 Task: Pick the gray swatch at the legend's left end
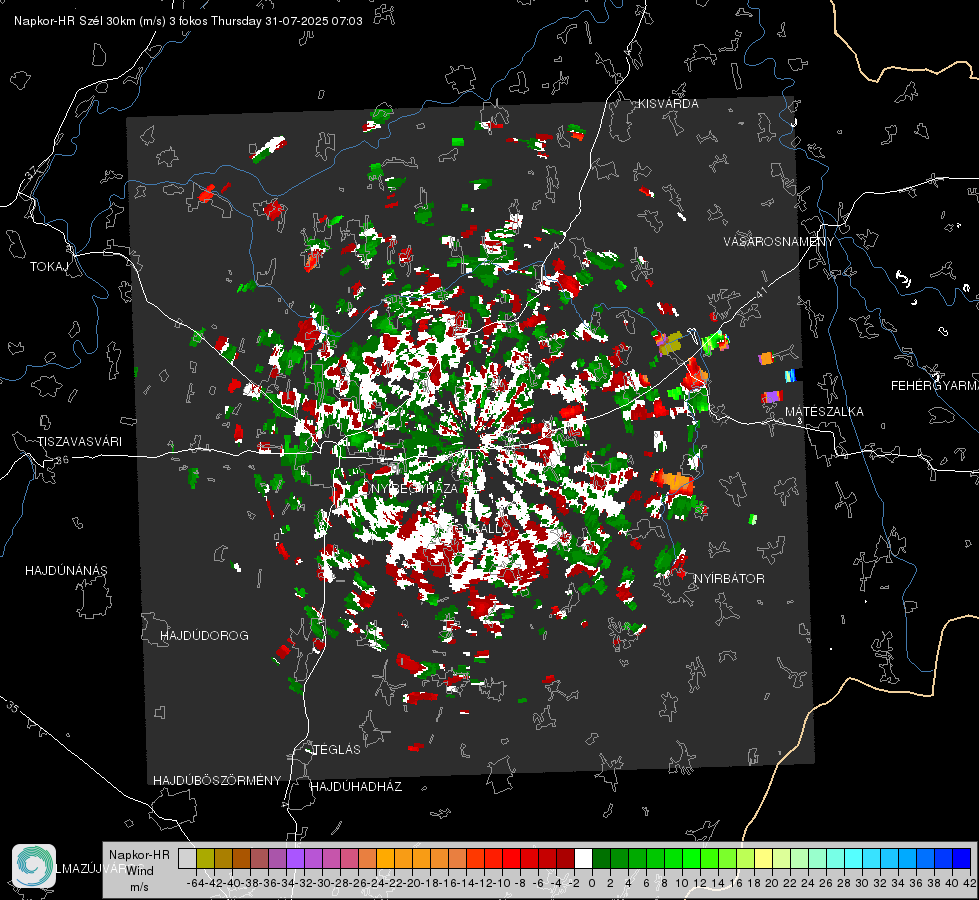187,859
